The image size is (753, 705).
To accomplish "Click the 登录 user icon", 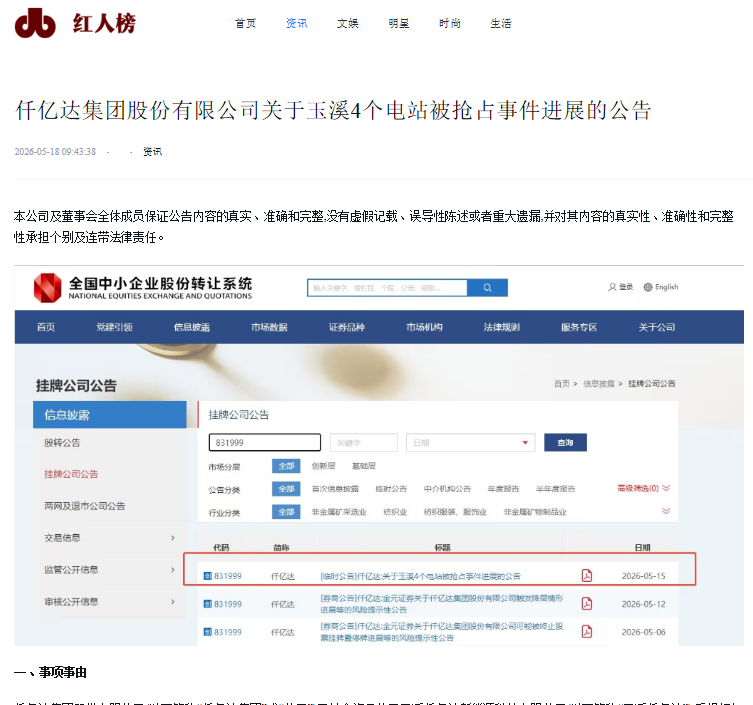I will pos(612,287).
